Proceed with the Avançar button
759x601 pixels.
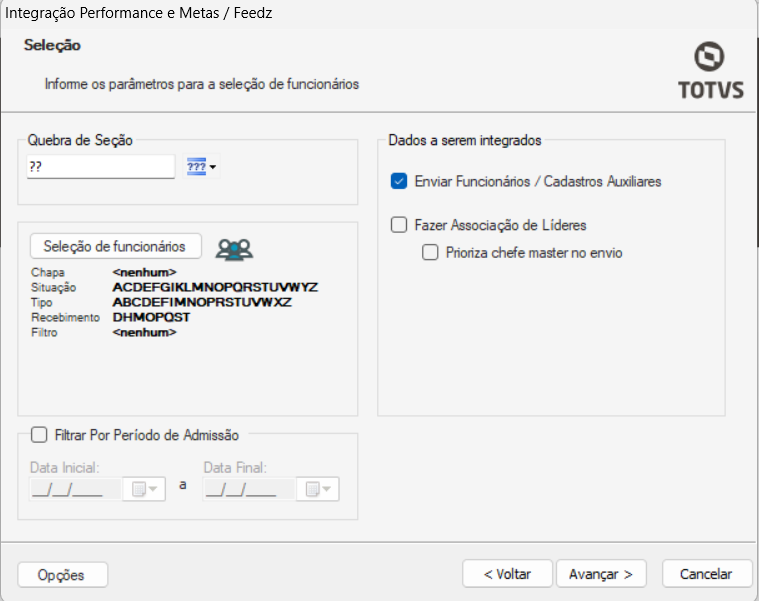(x=601, y=574)
